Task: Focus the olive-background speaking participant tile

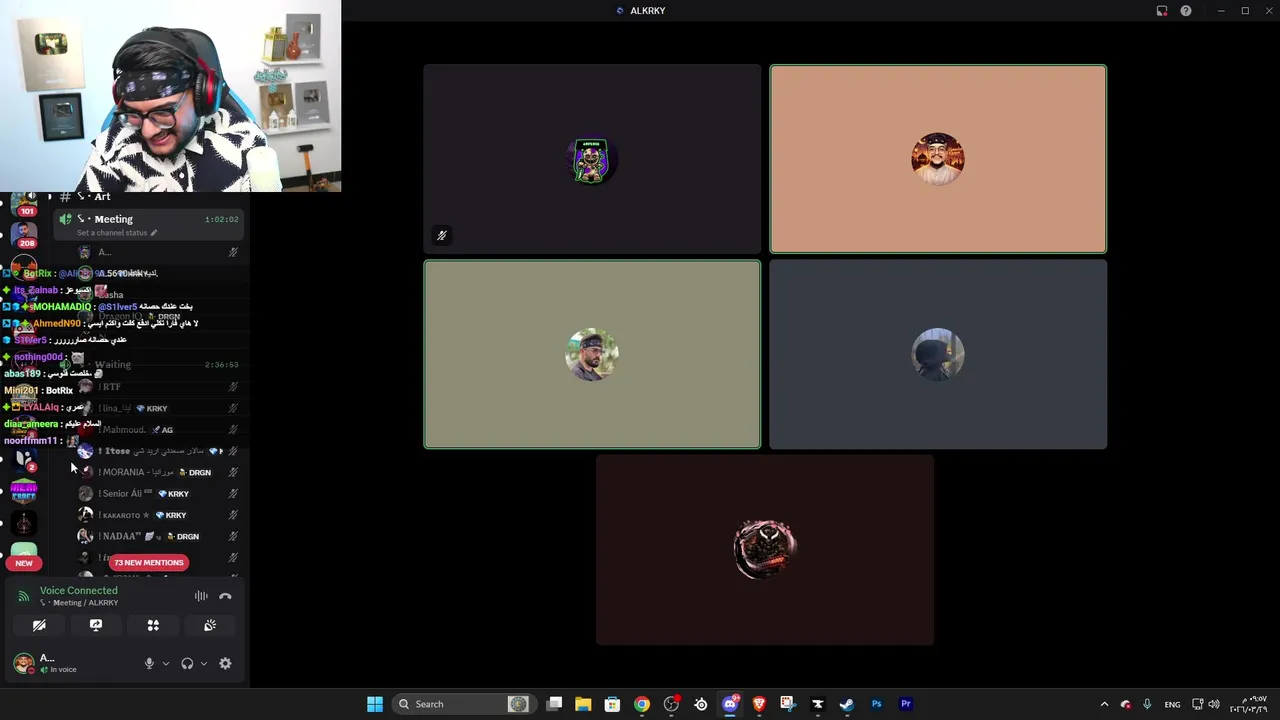Action: pos(592,354)
